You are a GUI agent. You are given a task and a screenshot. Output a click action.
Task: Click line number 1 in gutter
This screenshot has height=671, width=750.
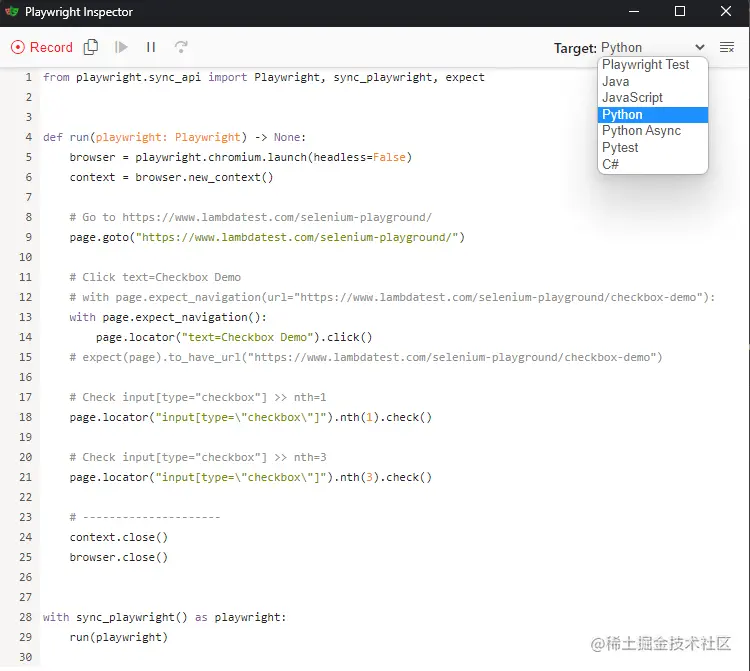click(x=29, y=77)
